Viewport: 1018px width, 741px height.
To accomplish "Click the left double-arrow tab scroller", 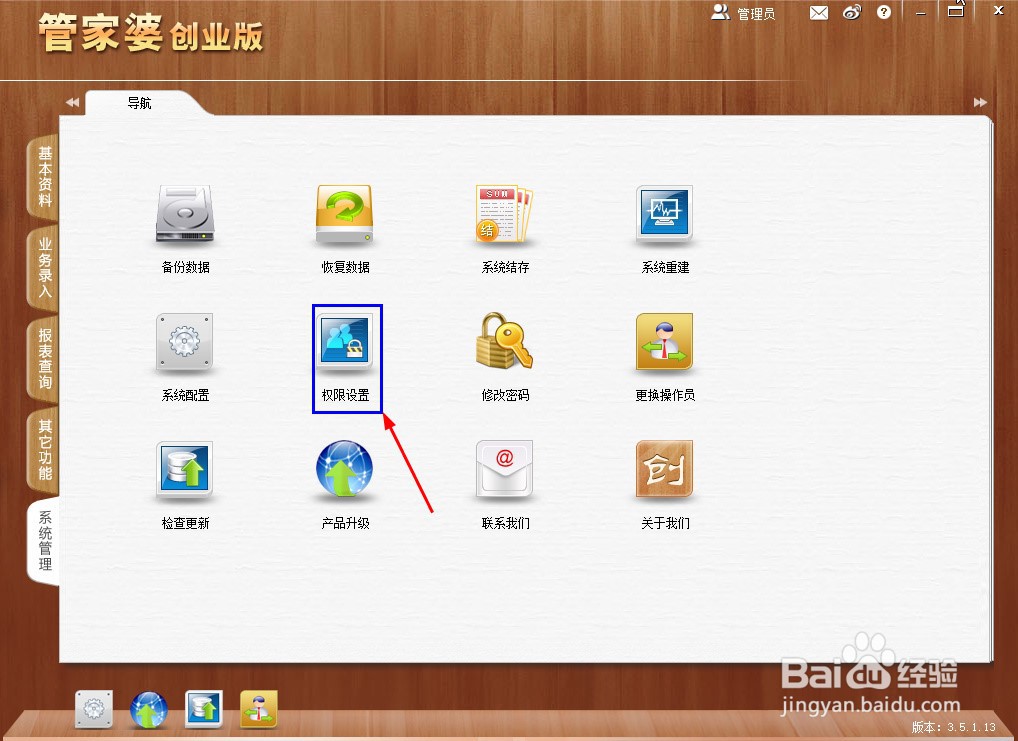I will (72, 102).
